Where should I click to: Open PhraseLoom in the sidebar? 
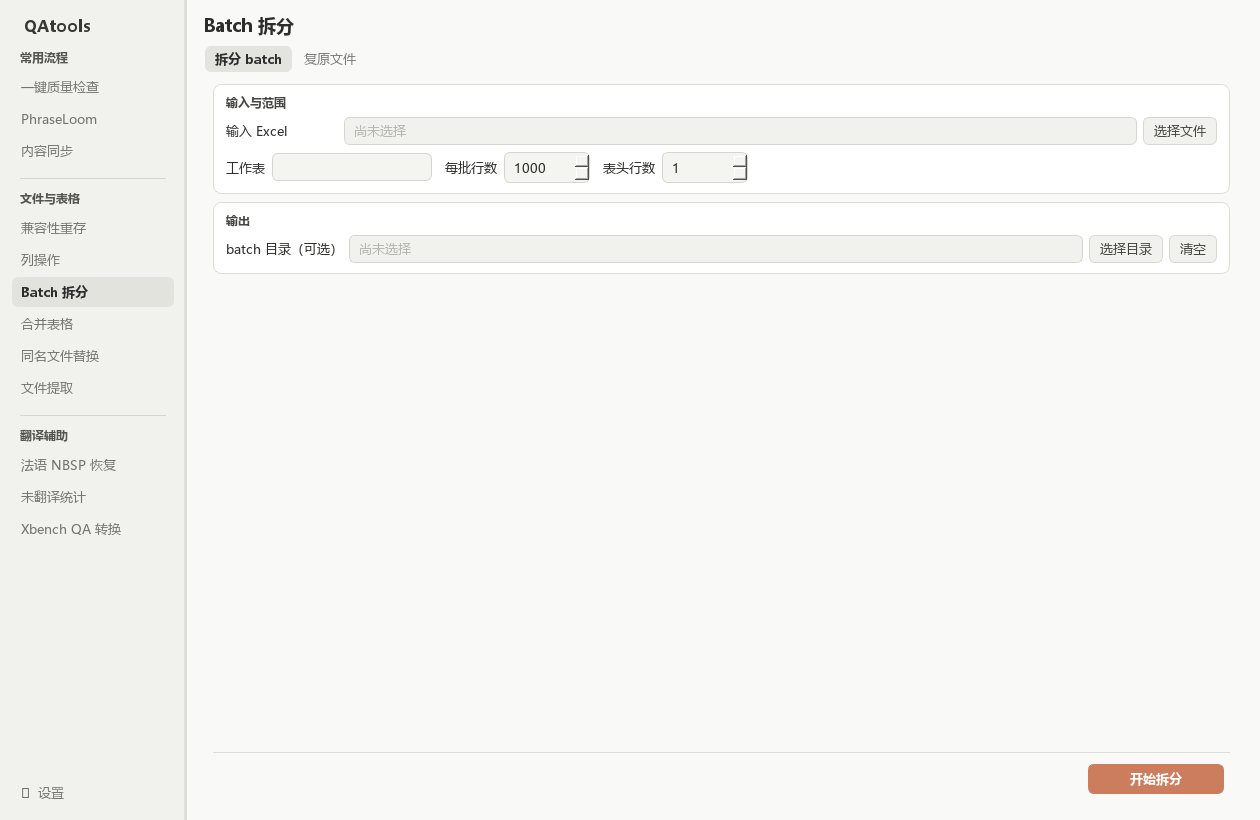[x=93, y=119]
